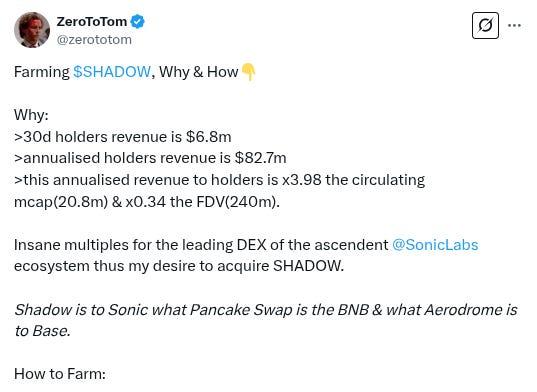Click the pointing-down hand emoji
This screenshot has width=537, height=392.
248,72
